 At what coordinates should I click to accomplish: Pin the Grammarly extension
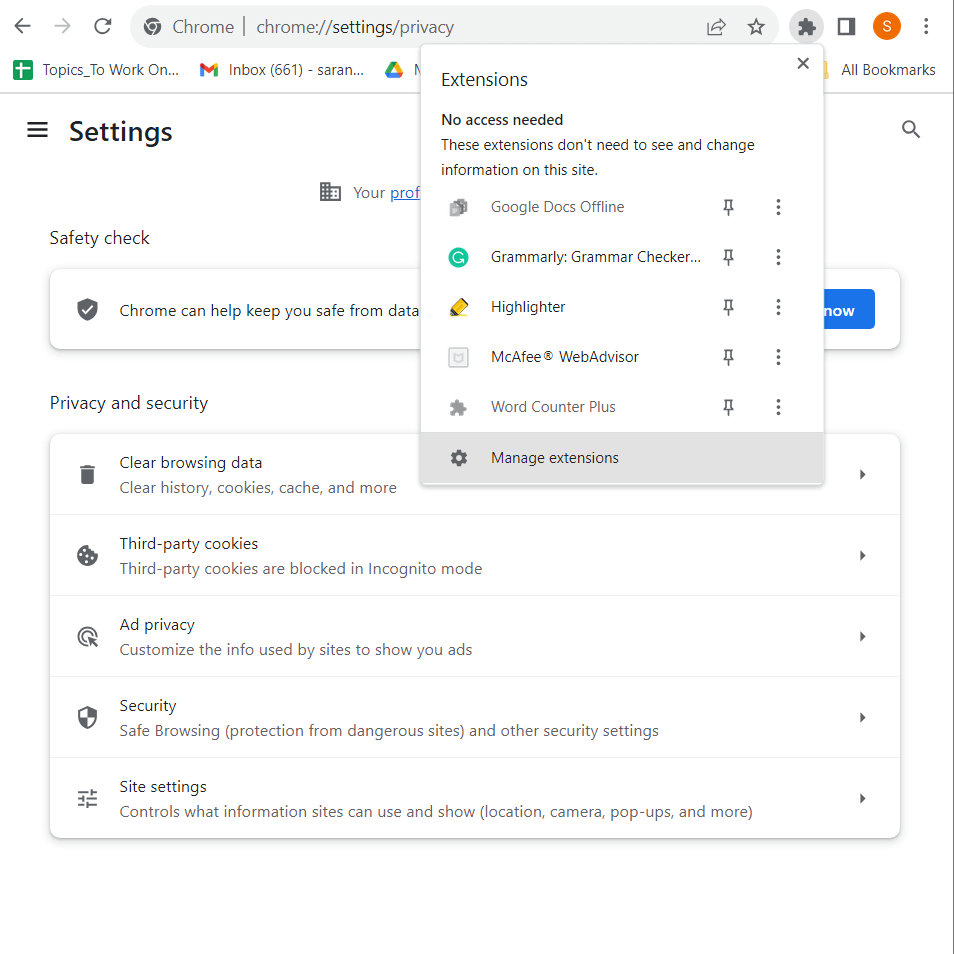coord(729,257)
